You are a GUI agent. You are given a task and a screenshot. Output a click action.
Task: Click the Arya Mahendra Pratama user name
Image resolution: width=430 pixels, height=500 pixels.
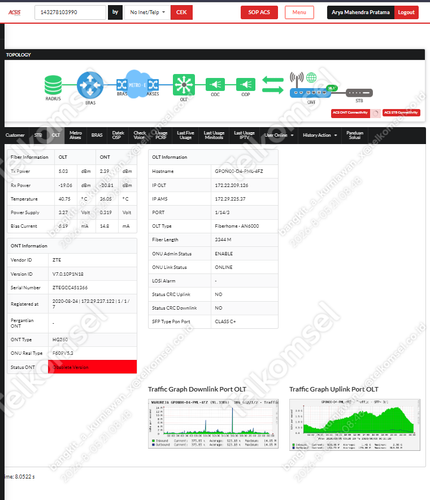[360, 12]
